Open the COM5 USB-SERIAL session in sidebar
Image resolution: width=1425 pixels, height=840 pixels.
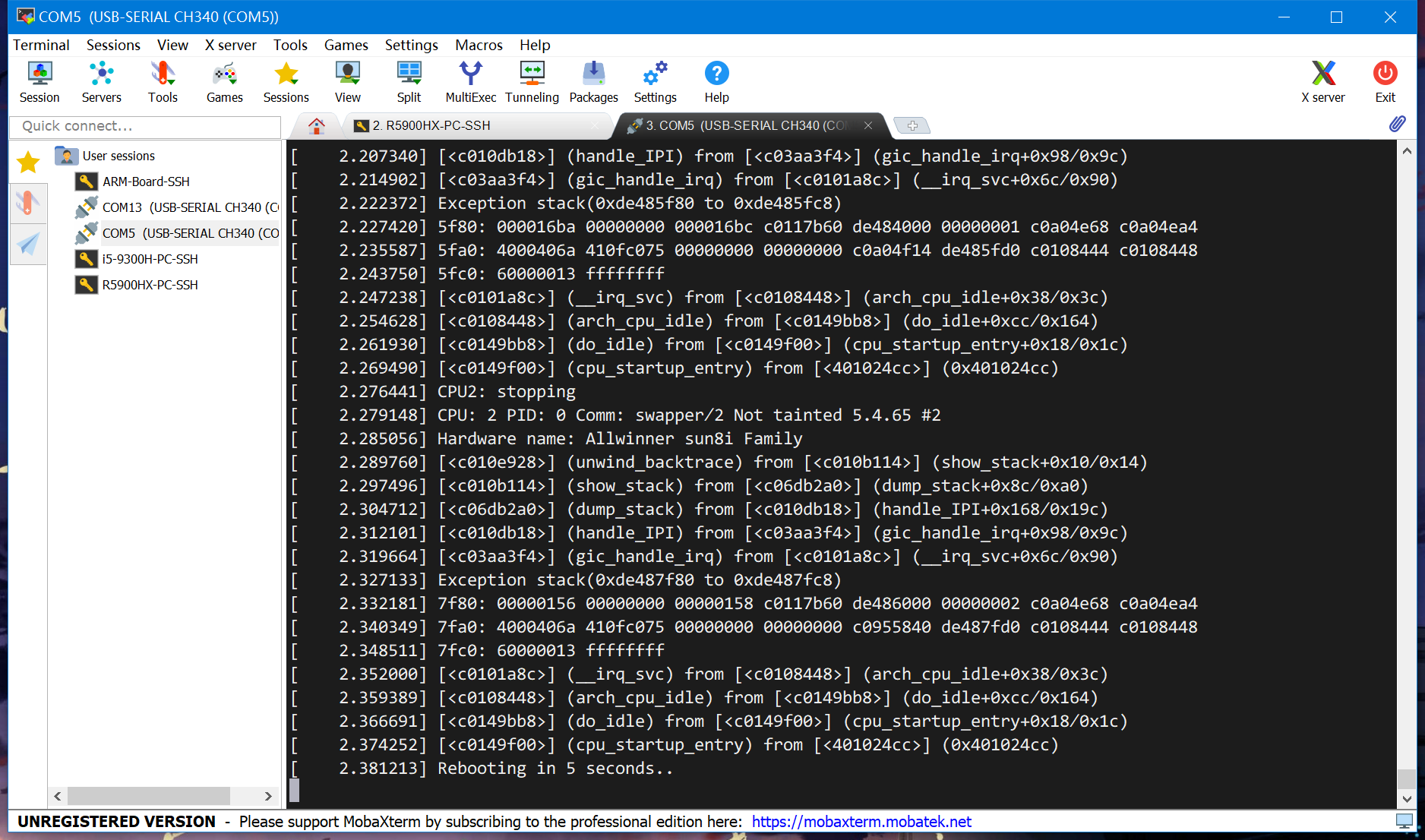pyautogui.click(x=177, y=233)
